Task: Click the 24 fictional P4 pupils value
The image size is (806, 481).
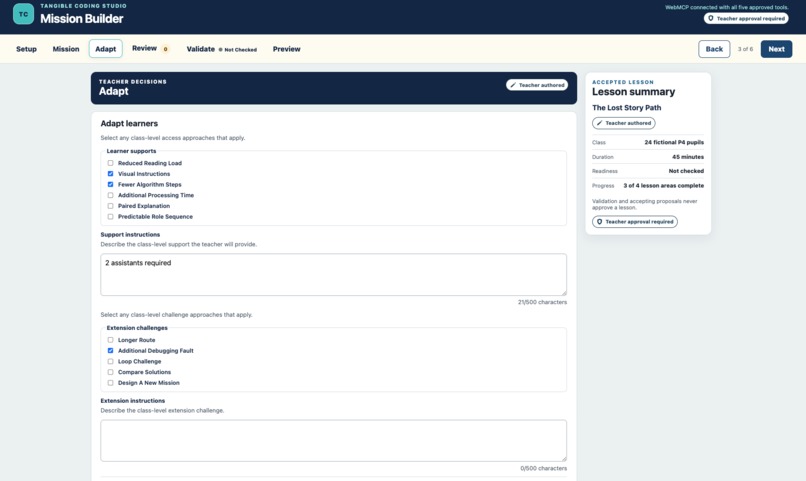Action: pos(674,142)
